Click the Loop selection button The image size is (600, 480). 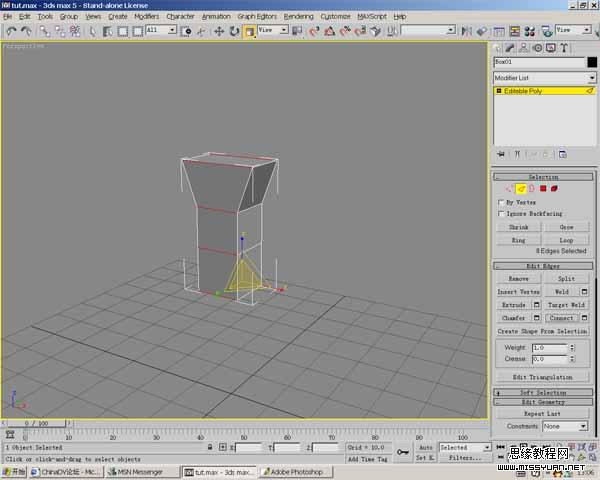coord(566,240)
